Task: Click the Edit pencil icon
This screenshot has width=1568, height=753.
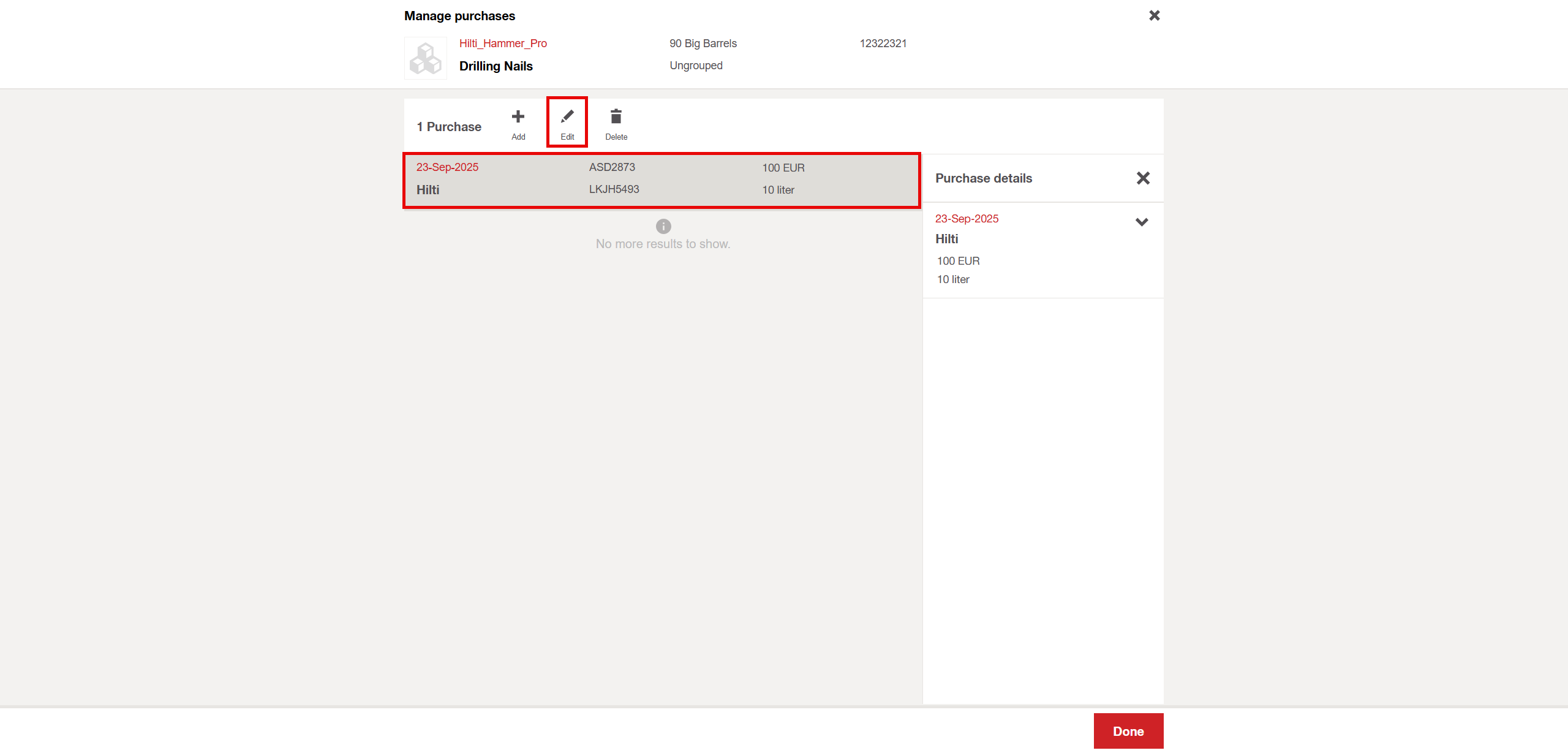Action: pos(567,117)
